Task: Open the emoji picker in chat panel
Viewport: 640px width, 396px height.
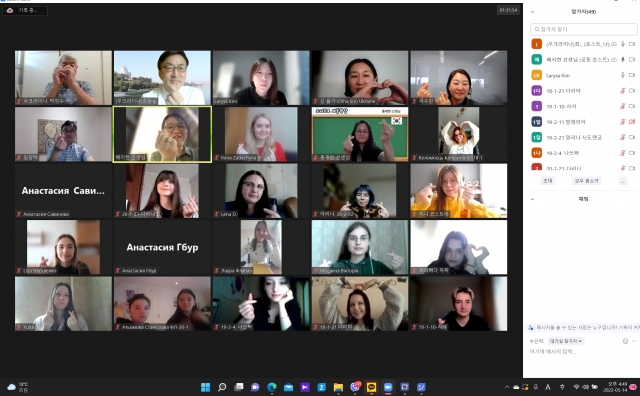Action: pyautogui.click(x=625, y=341)
